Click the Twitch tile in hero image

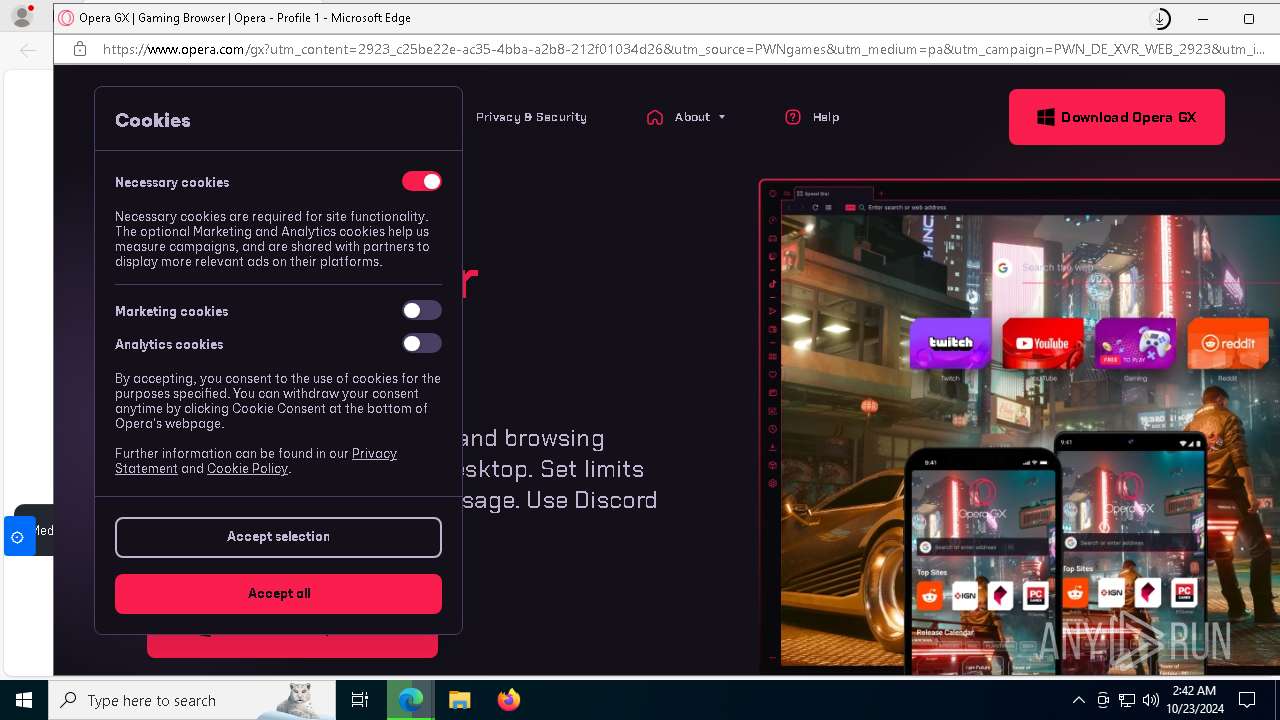click(950, 343)
